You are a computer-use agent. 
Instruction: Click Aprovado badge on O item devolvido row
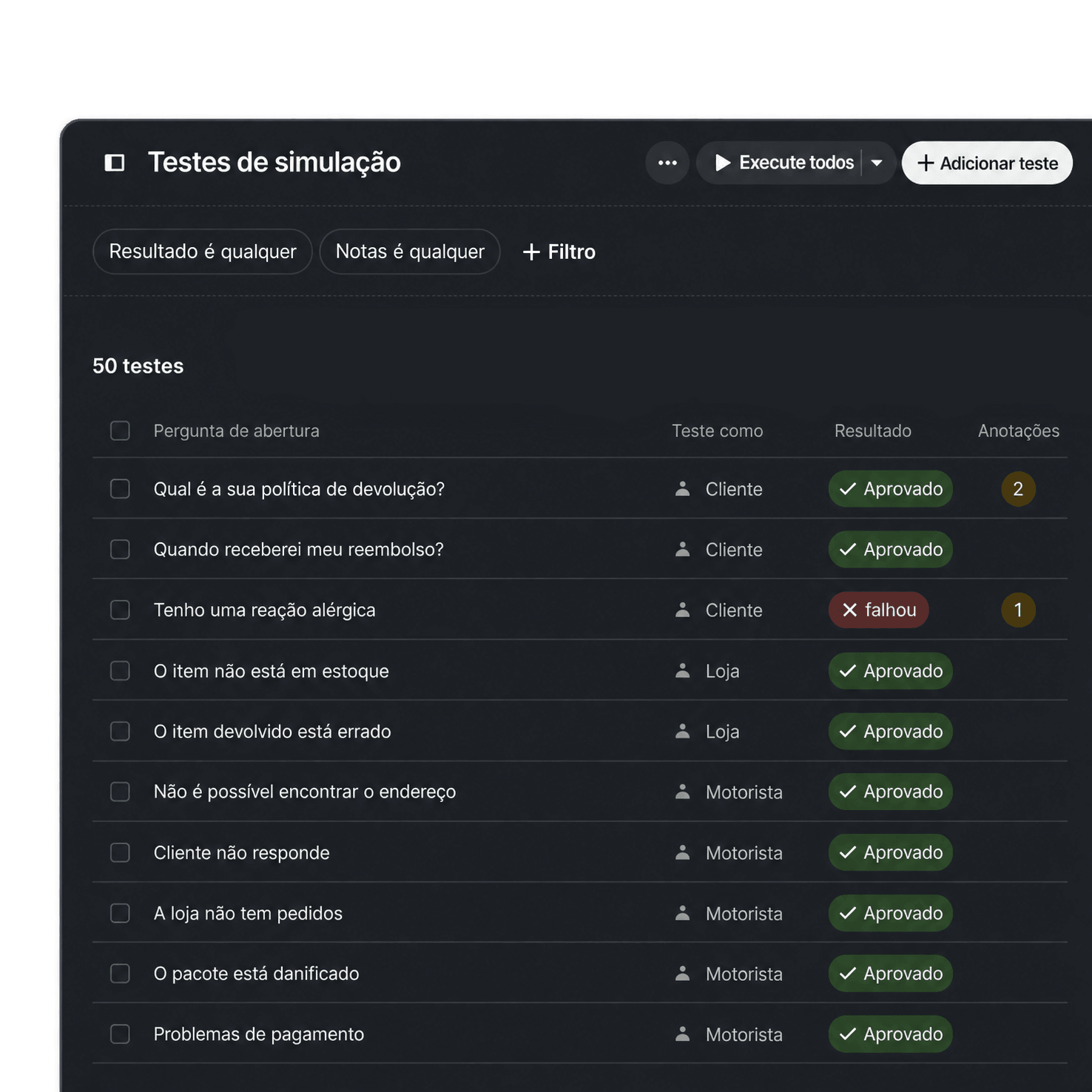coord(890,732)
